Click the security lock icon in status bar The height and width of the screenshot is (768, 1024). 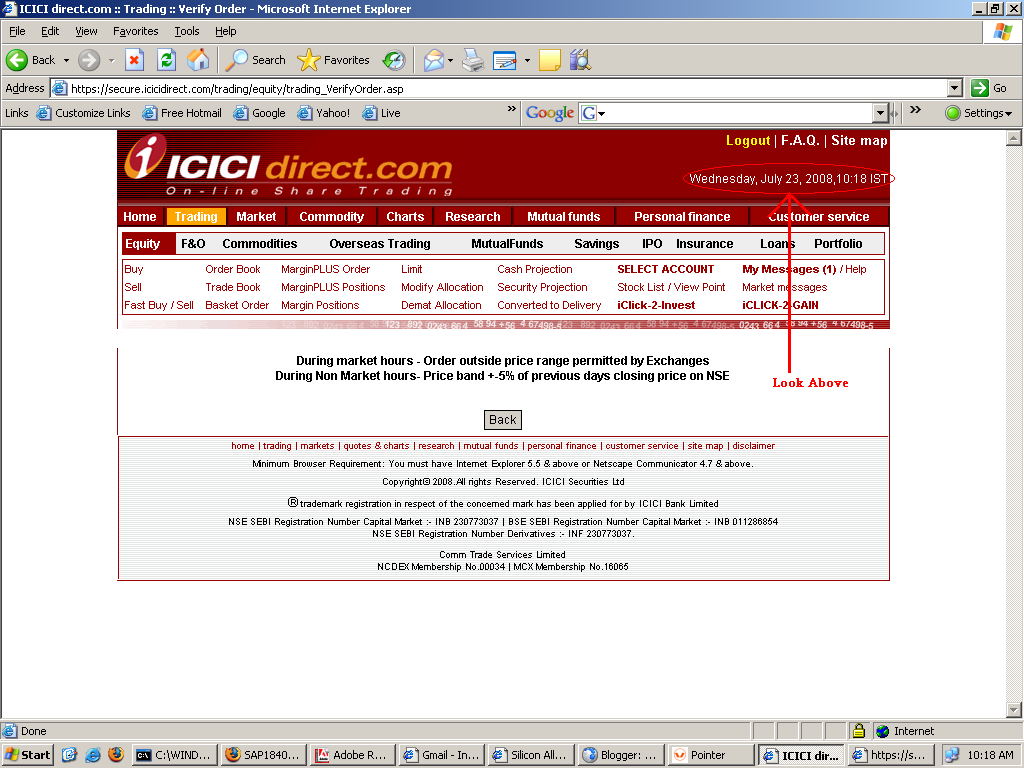click(x=859, y=731)
